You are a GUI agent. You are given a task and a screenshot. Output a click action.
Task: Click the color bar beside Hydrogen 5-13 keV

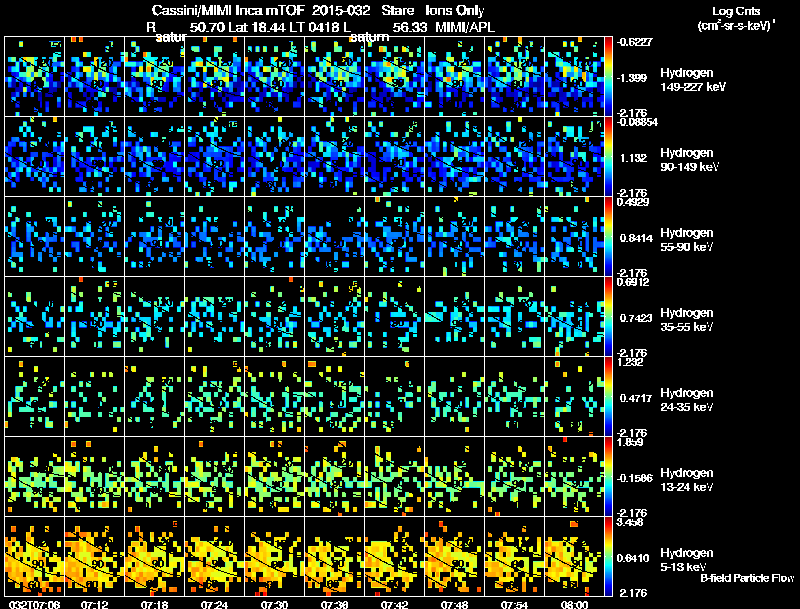(608, 557)
